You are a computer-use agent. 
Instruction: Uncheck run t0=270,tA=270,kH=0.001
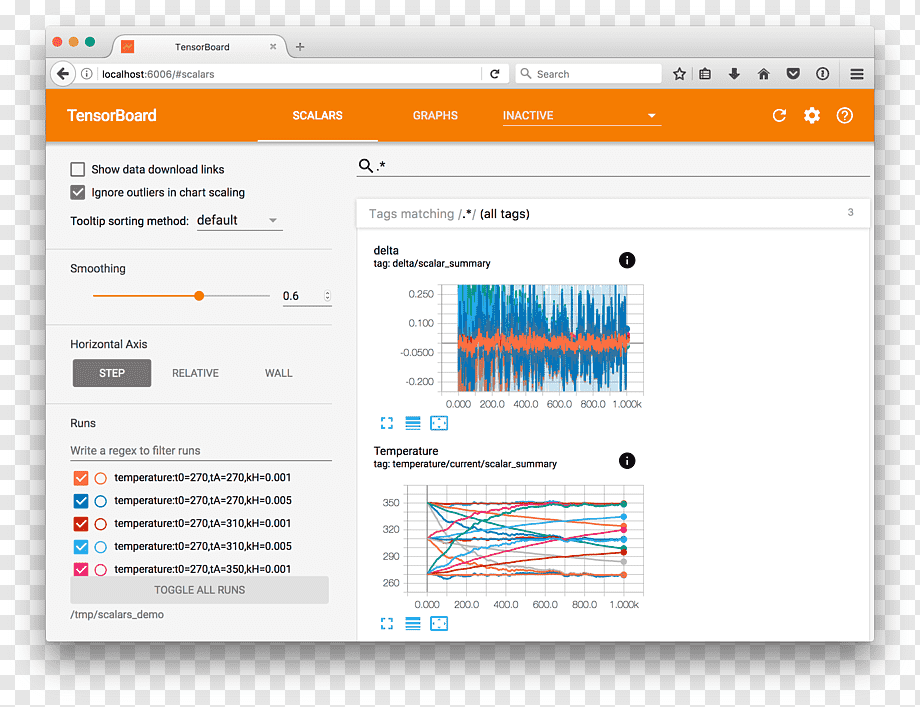click(81, 478)
